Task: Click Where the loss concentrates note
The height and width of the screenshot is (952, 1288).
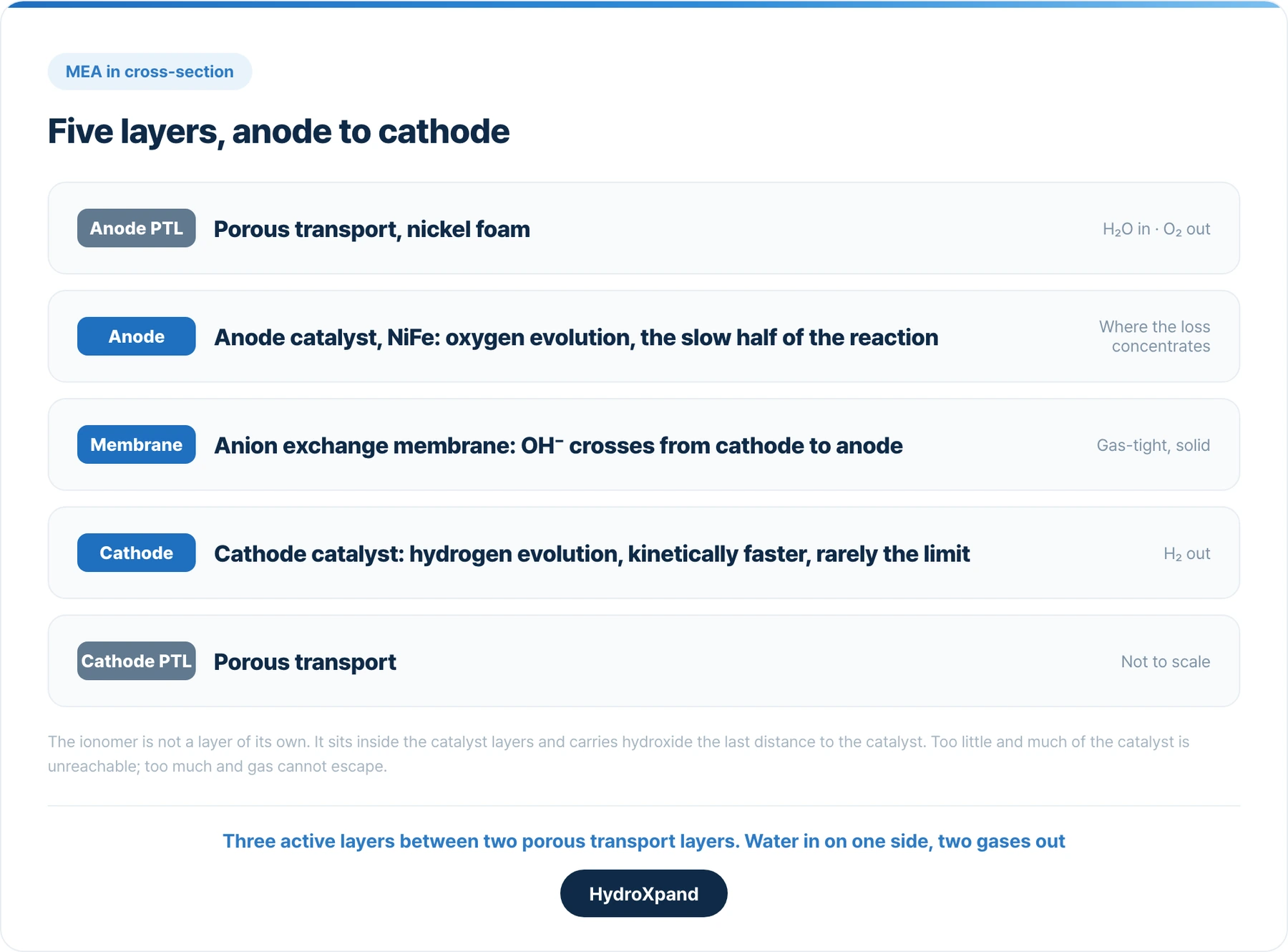Action: (x=1154, y=336)
